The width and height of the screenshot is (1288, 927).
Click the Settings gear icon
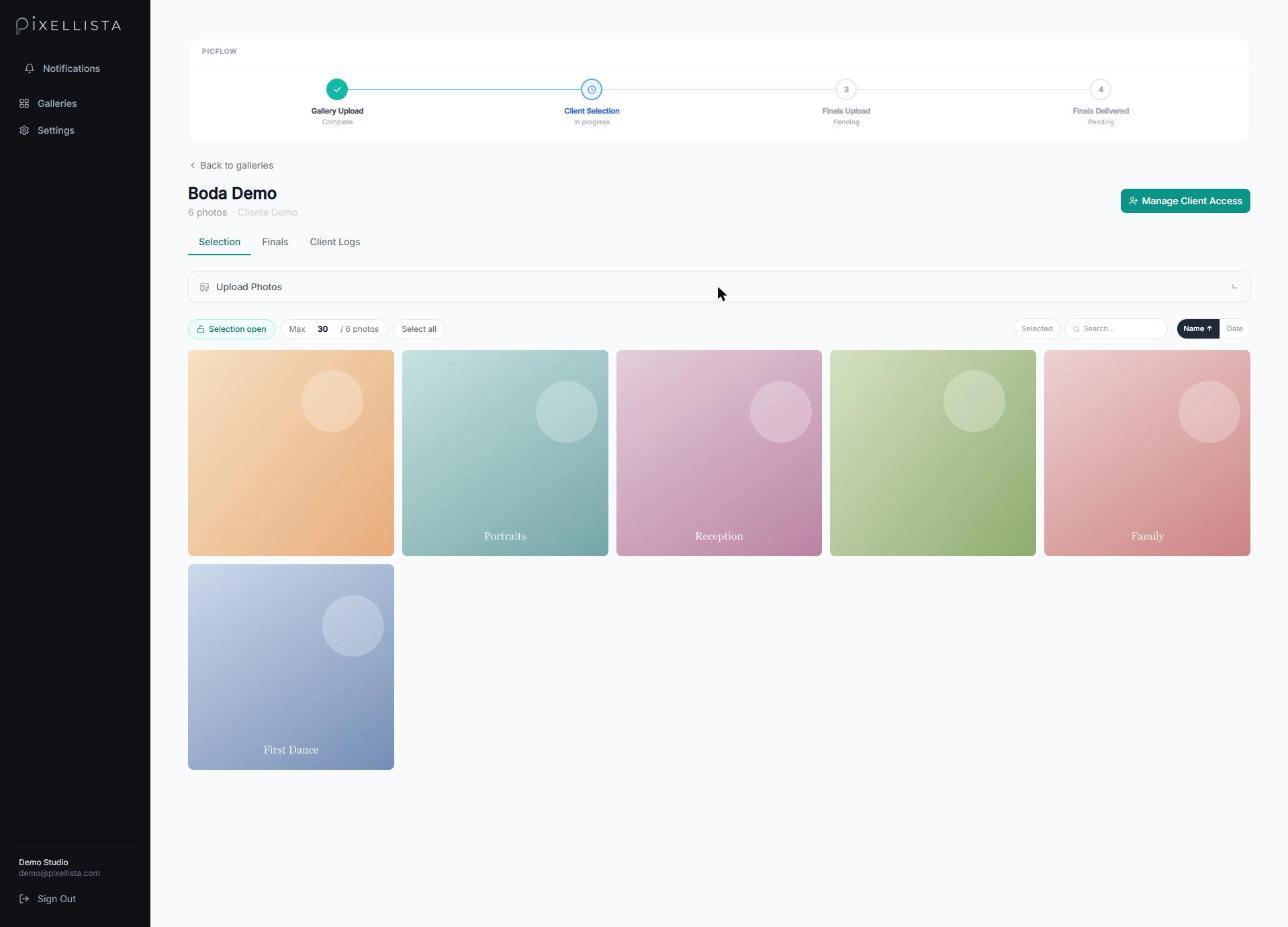point(24,131)
